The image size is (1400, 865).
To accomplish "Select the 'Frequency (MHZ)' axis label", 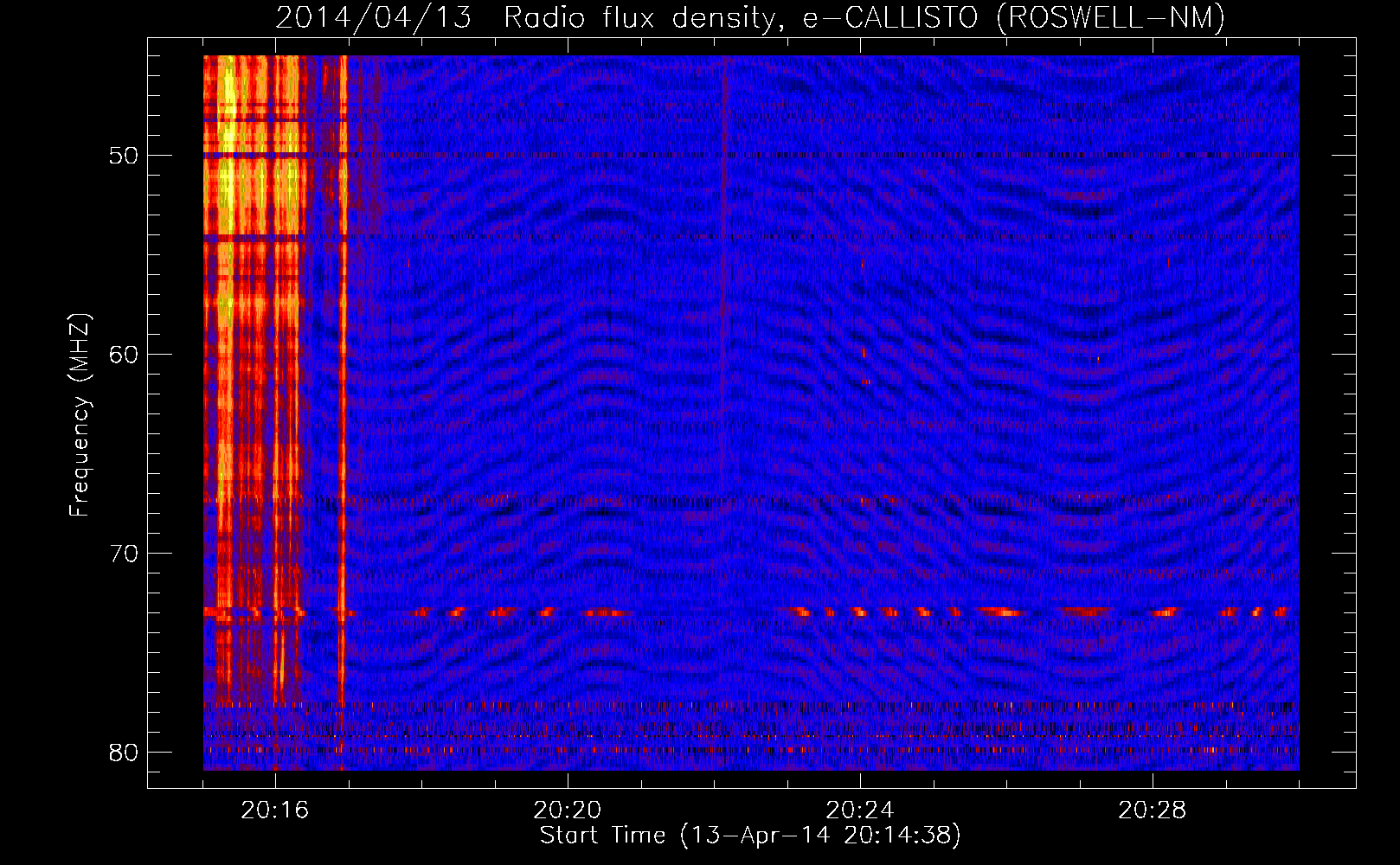I will 80,415.
